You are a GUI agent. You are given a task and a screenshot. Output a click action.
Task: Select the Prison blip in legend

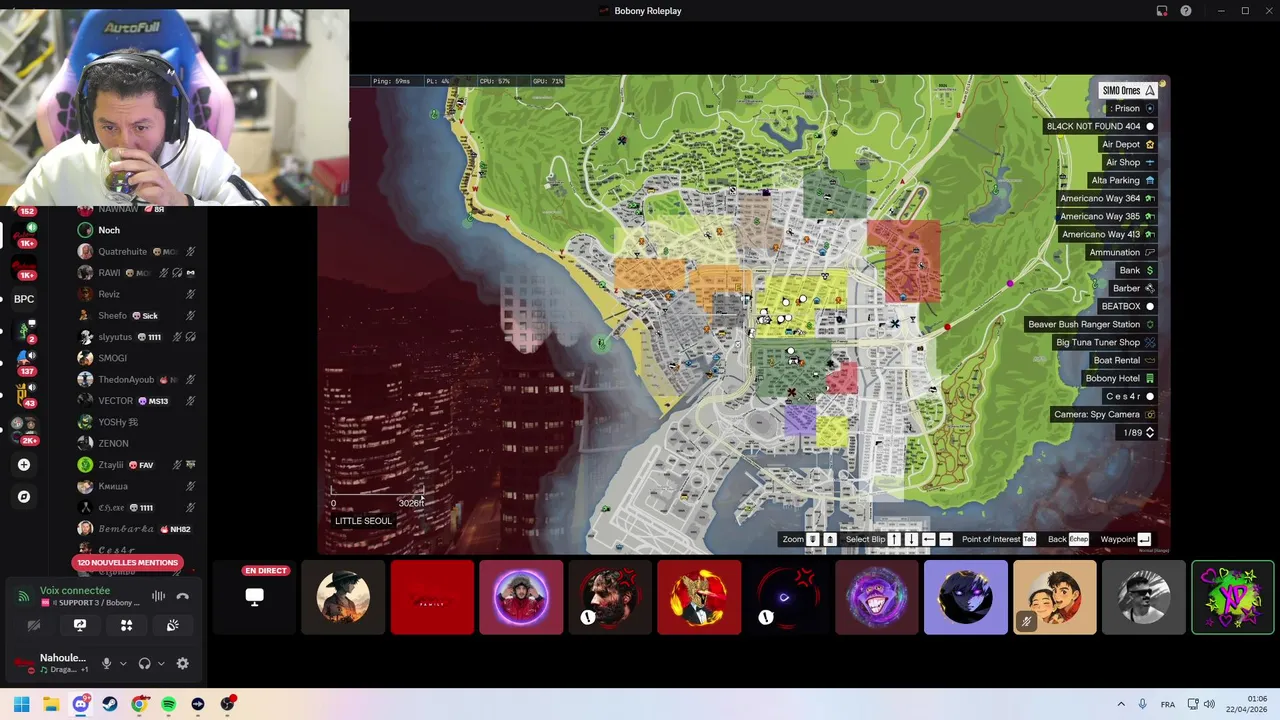[x=1133, y=108]
